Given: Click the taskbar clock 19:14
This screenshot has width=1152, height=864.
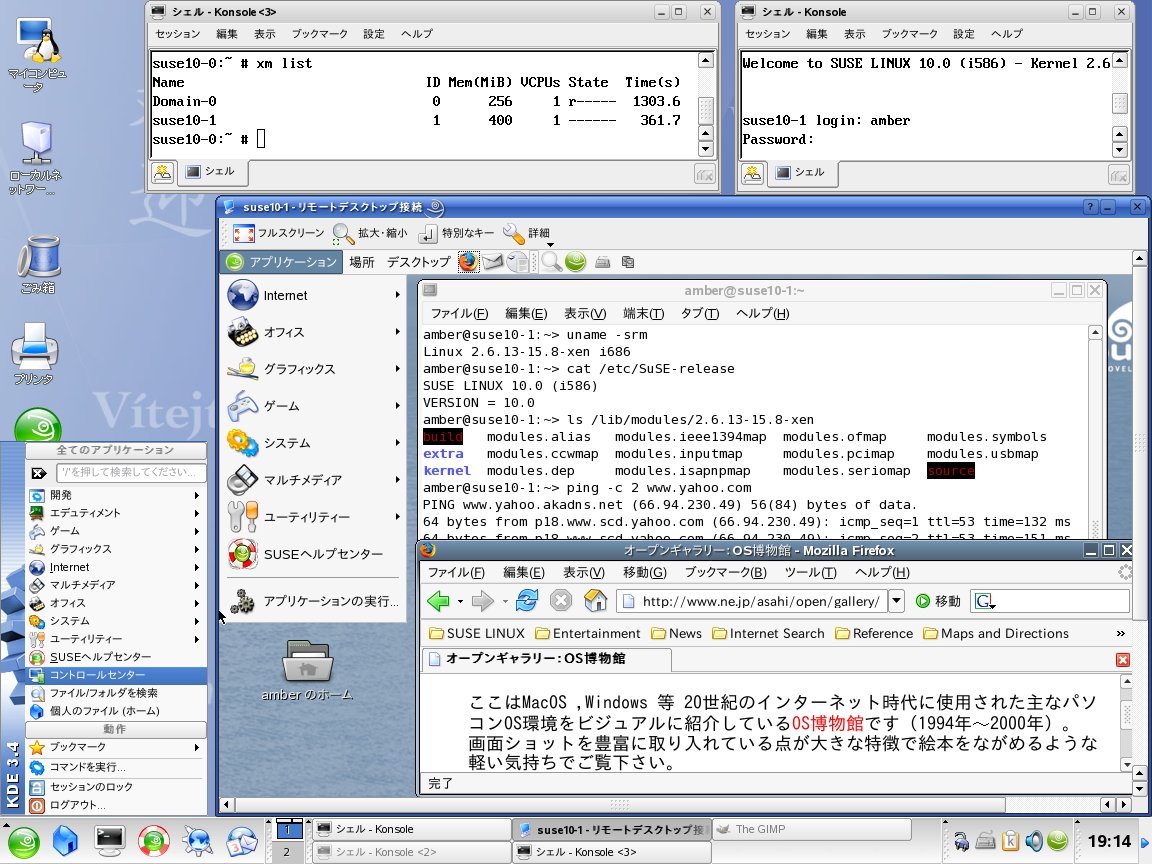Looking at the screenshot, I should point(1109,841).
